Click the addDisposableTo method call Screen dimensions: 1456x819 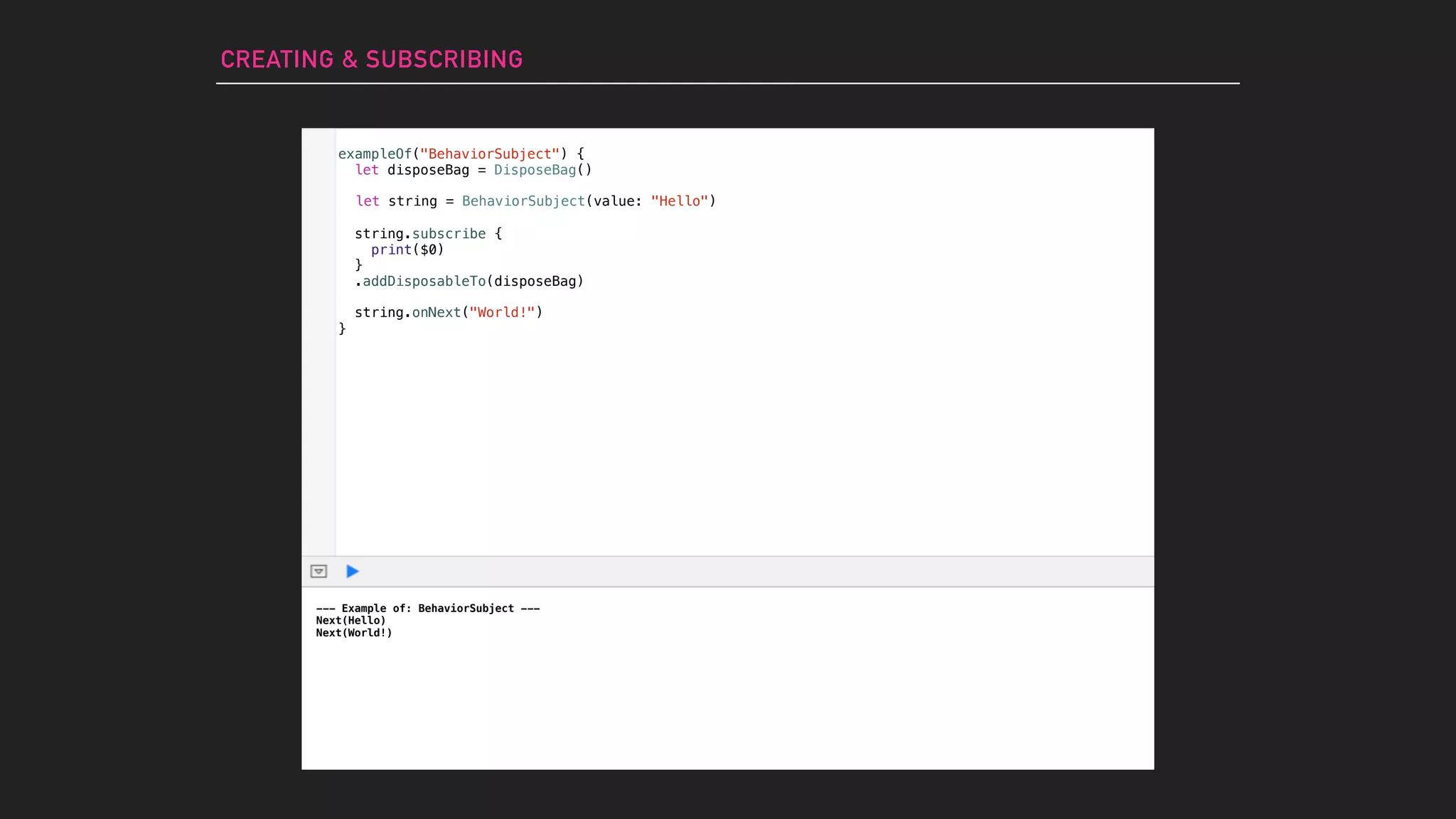point(424,282)
